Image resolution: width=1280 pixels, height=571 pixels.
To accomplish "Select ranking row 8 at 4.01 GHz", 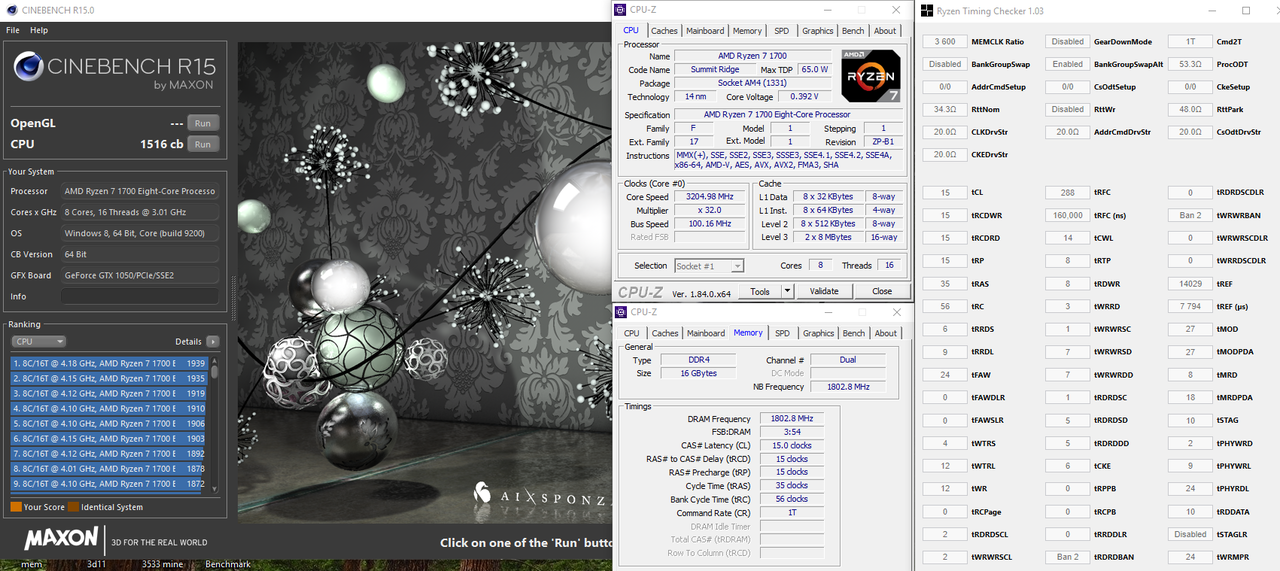I will click(108, 468).
